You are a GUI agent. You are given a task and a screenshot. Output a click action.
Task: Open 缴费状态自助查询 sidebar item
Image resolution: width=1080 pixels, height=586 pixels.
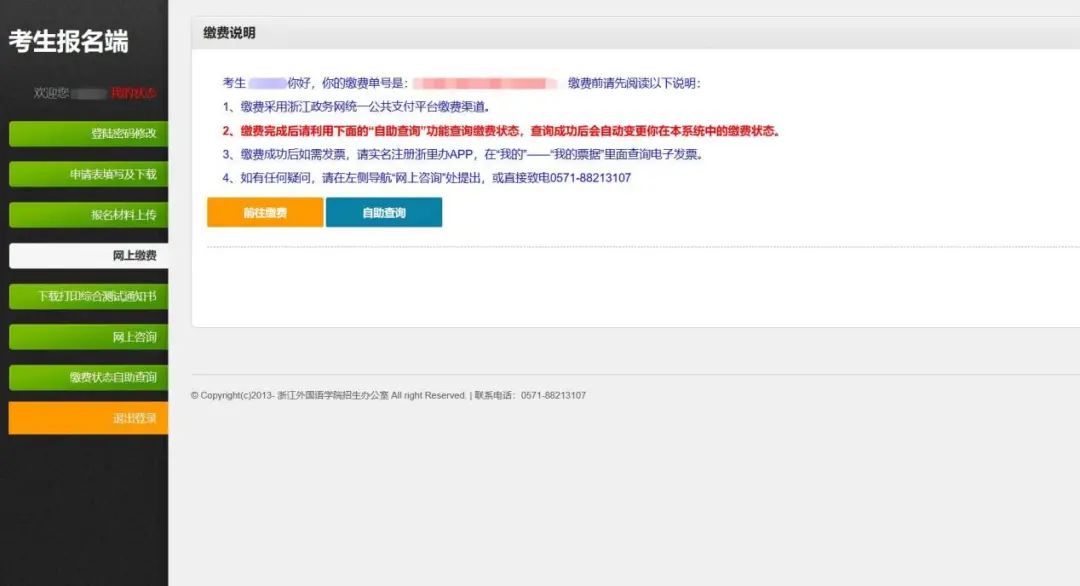88,377
